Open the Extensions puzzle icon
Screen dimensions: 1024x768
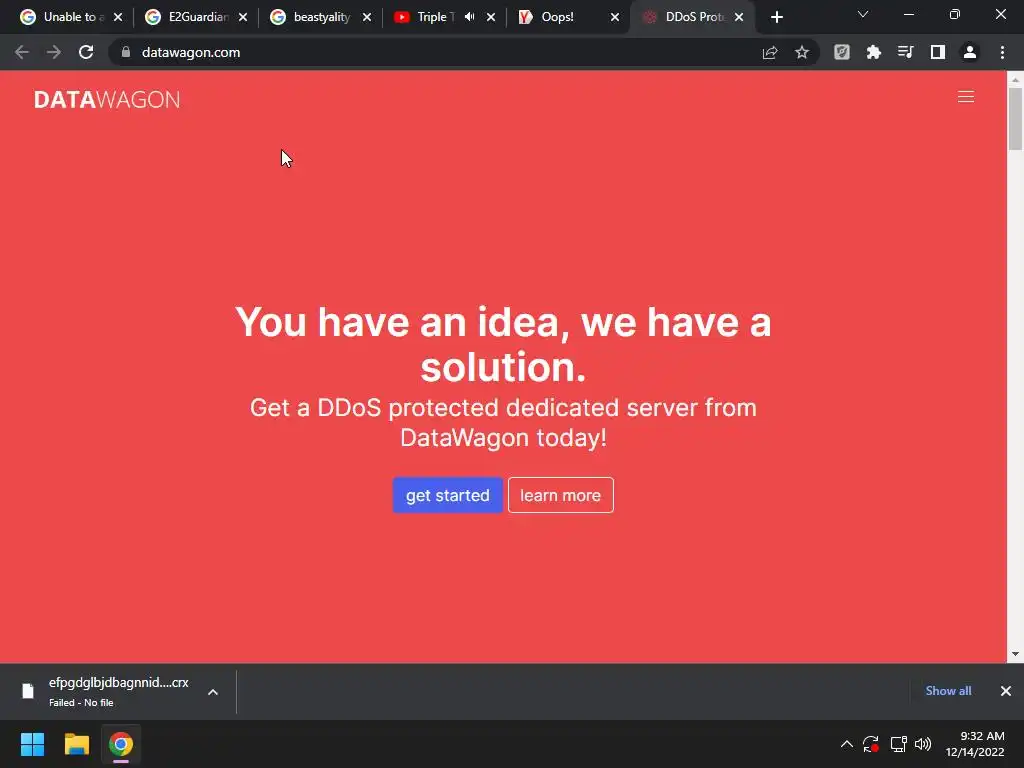coord(874,52)
